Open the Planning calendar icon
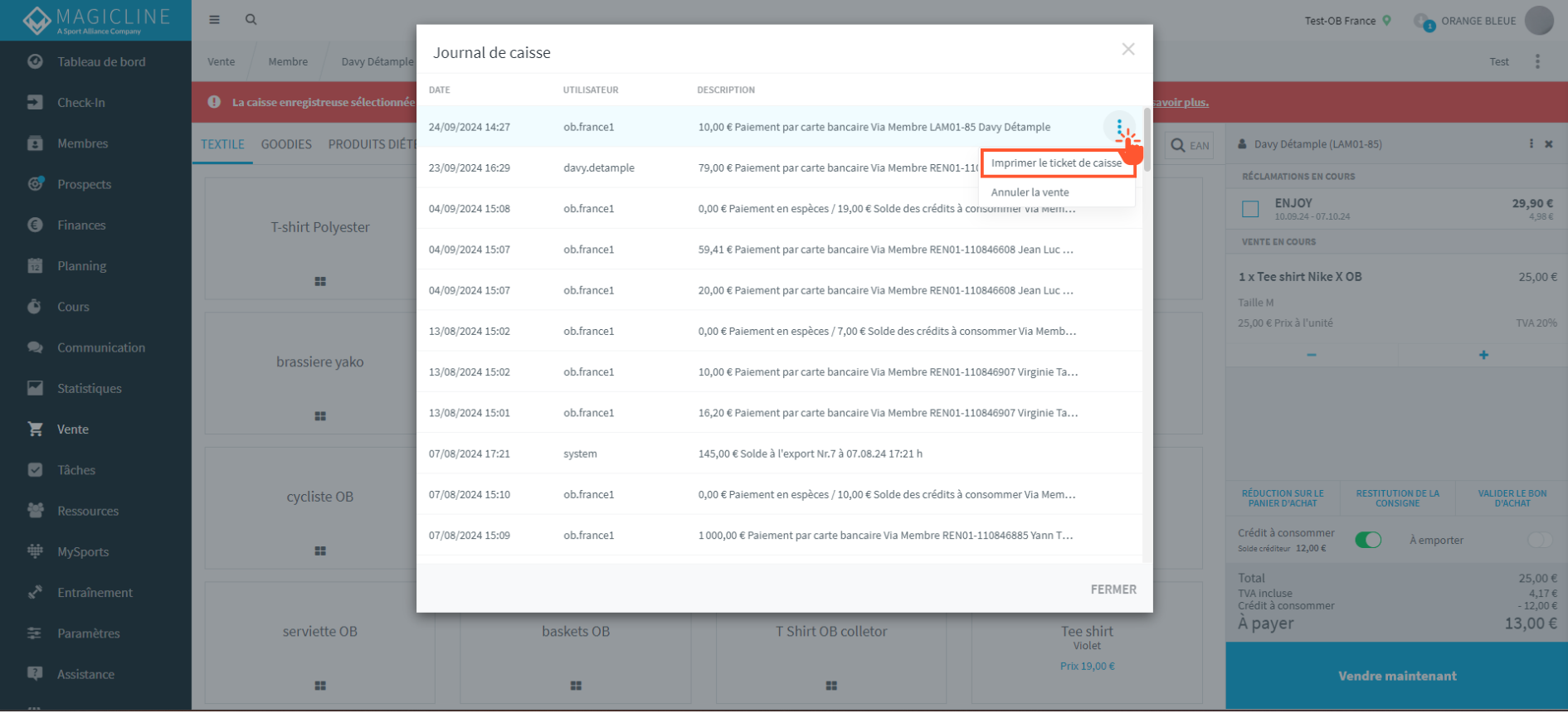The height and width of the screenshot is (718, 1568). [x=35, y=265]
